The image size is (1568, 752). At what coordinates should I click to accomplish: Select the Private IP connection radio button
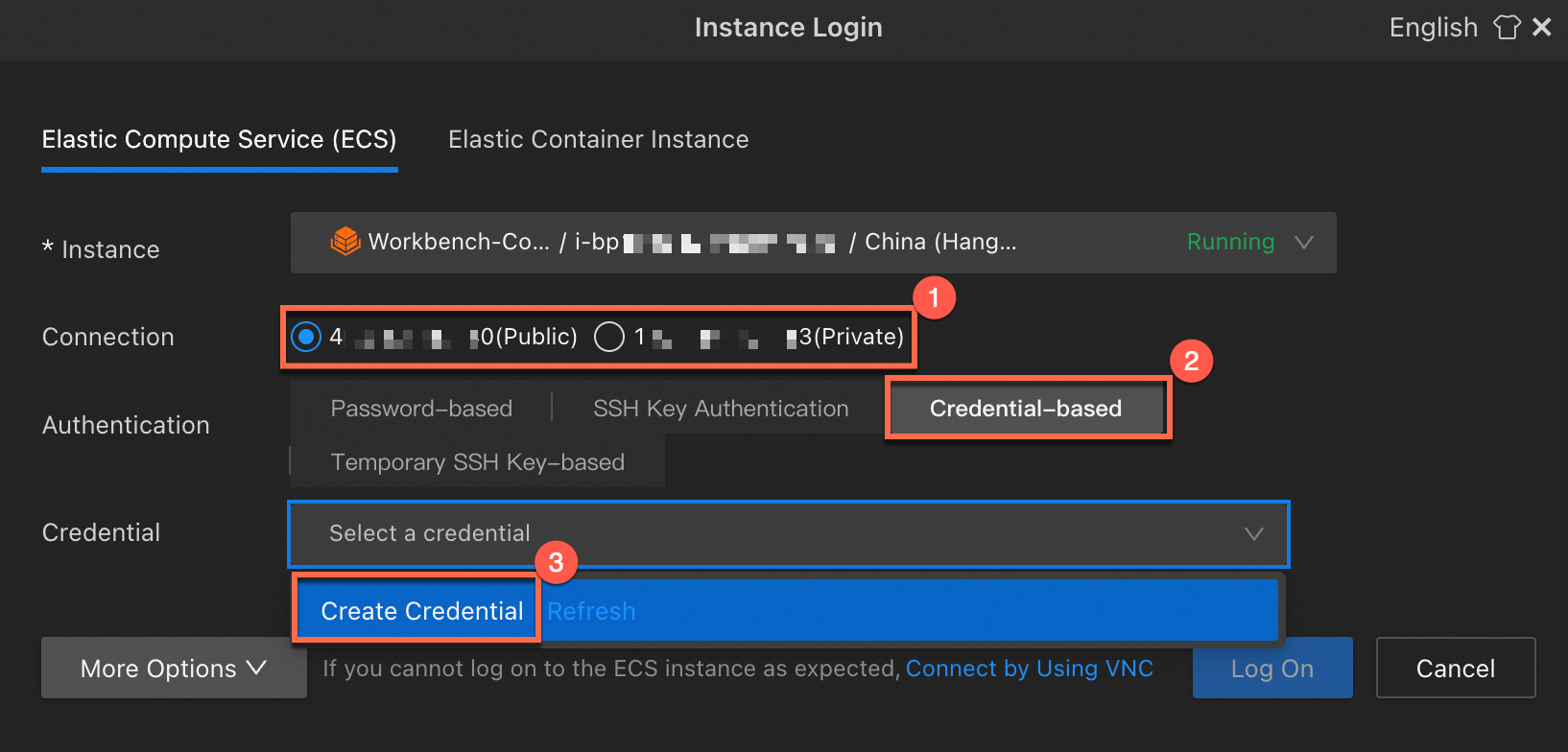[x=609, y=337]
